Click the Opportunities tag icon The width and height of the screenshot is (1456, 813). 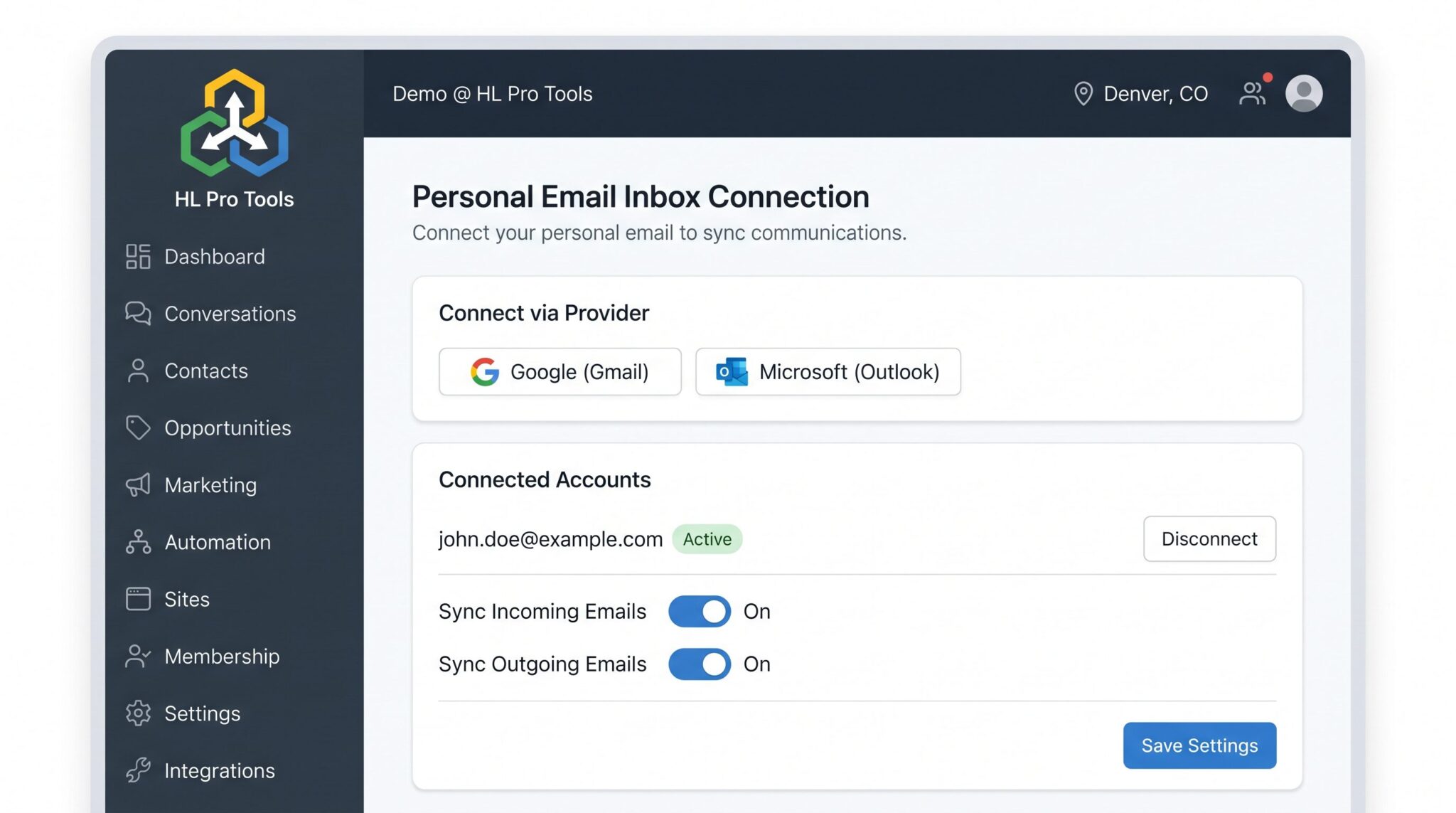(138, 427)
